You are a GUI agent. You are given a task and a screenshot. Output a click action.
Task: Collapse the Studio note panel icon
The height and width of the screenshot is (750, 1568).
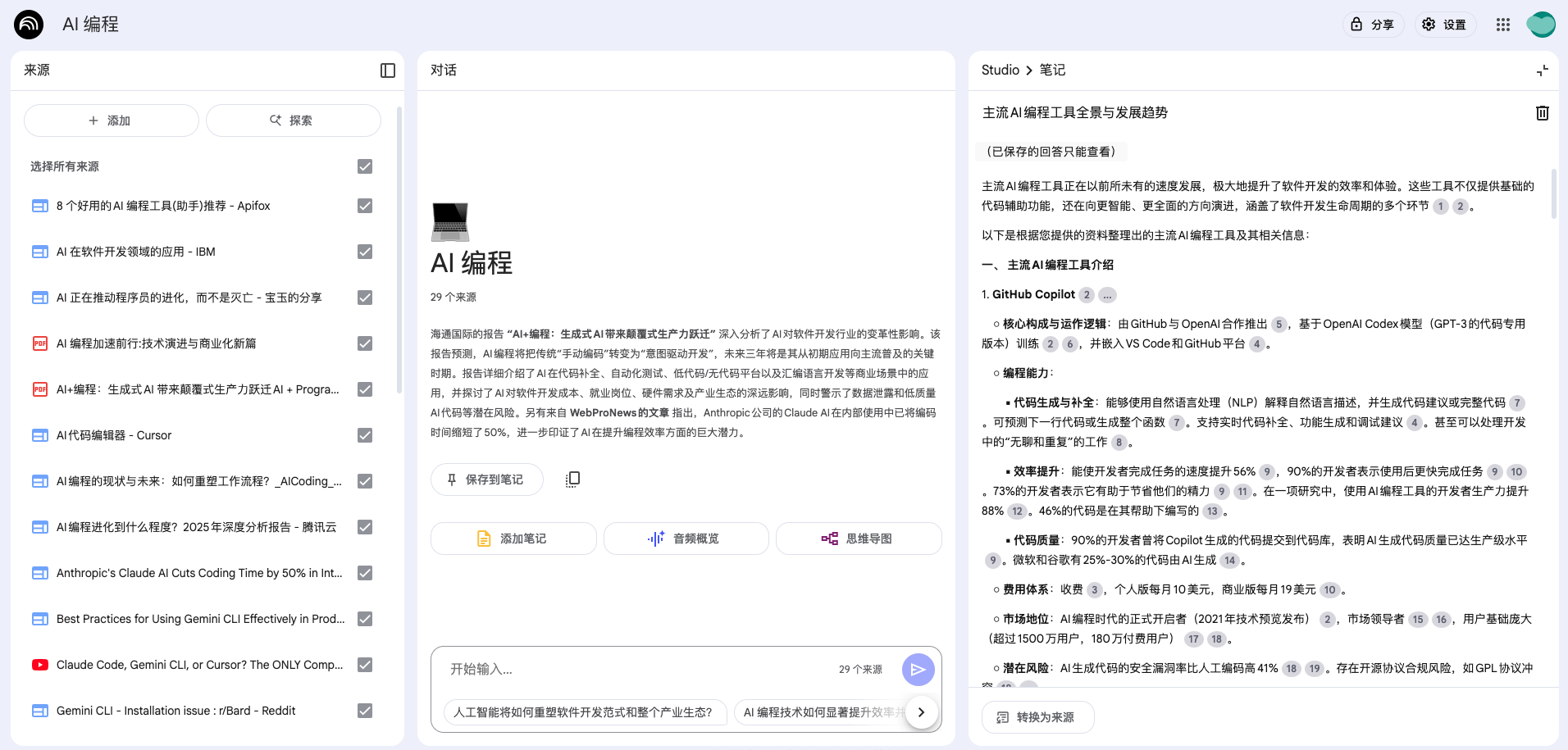pos(1543,70)
